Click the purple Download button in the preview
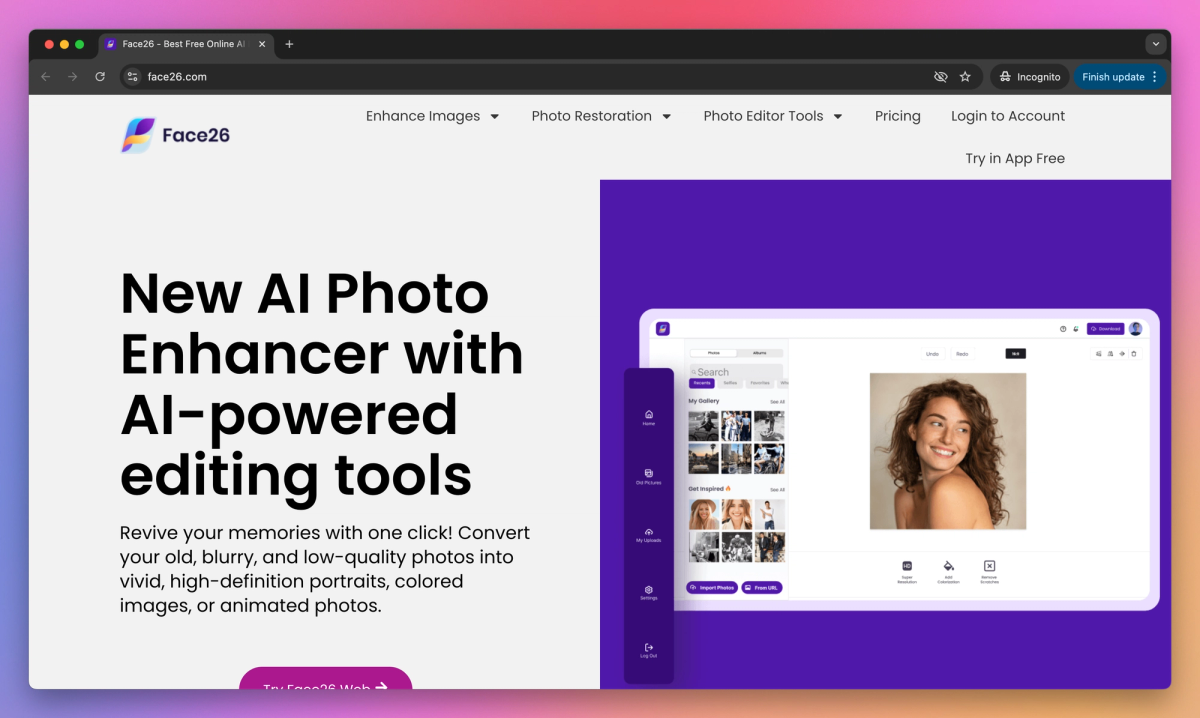 point(1105,328)
